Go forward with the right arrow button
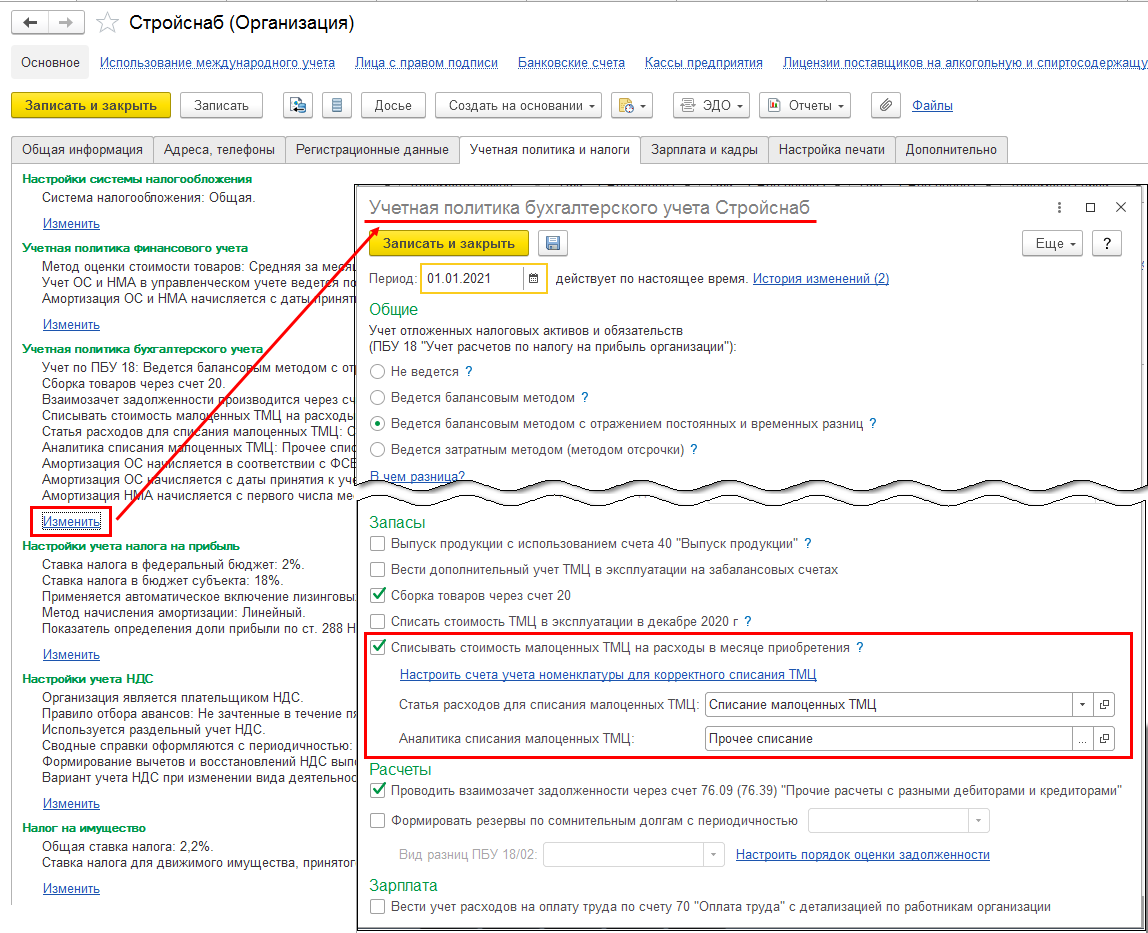Image resolution: width=1148 pixels, height=933 pixels. [x=66, y=23]
